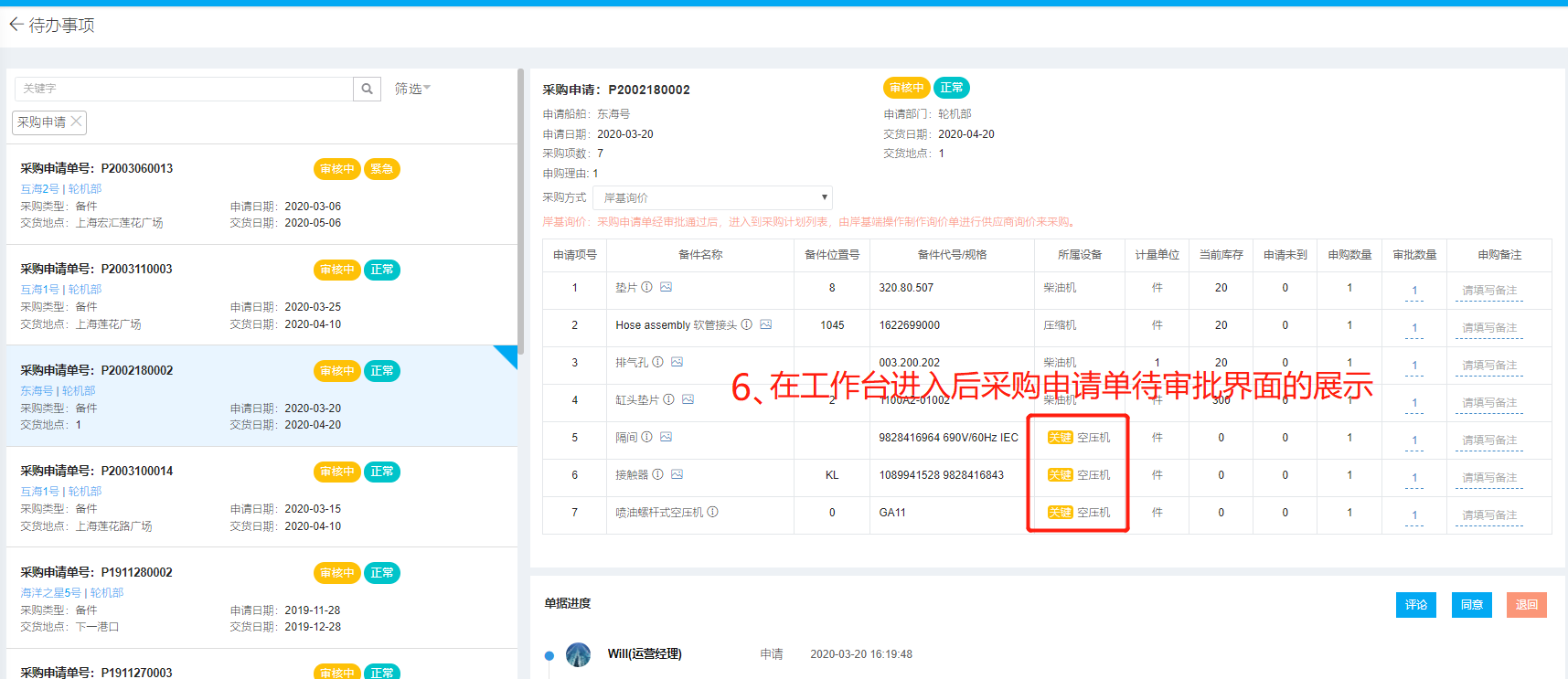Click 互海2号 | 轮机部 link
This screenshot has height=679, width=1568.
[61, 189]
